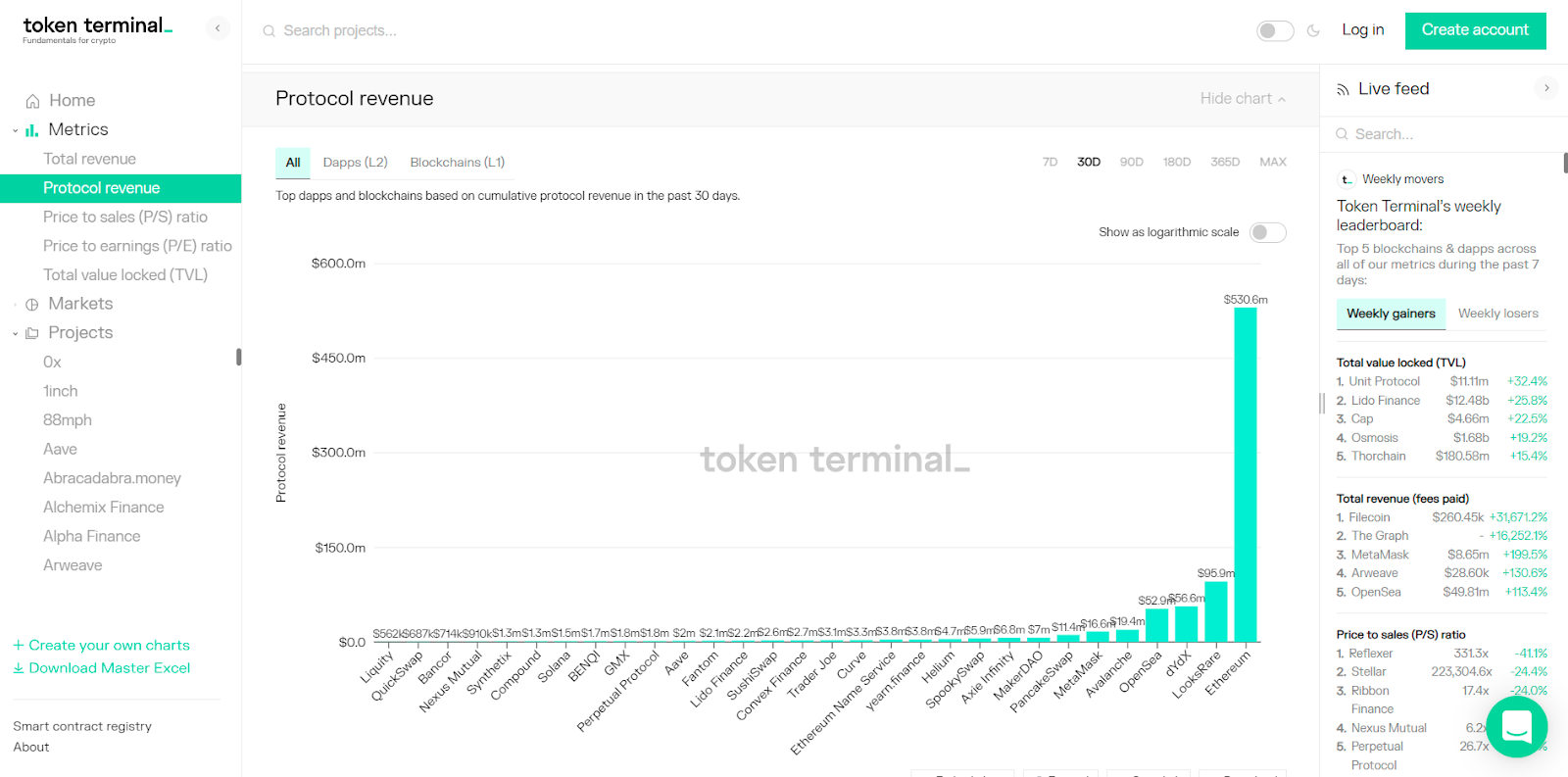Click the Create account button
Viewport: 1568px width, 777px height.
click(x=1475, y=30)
